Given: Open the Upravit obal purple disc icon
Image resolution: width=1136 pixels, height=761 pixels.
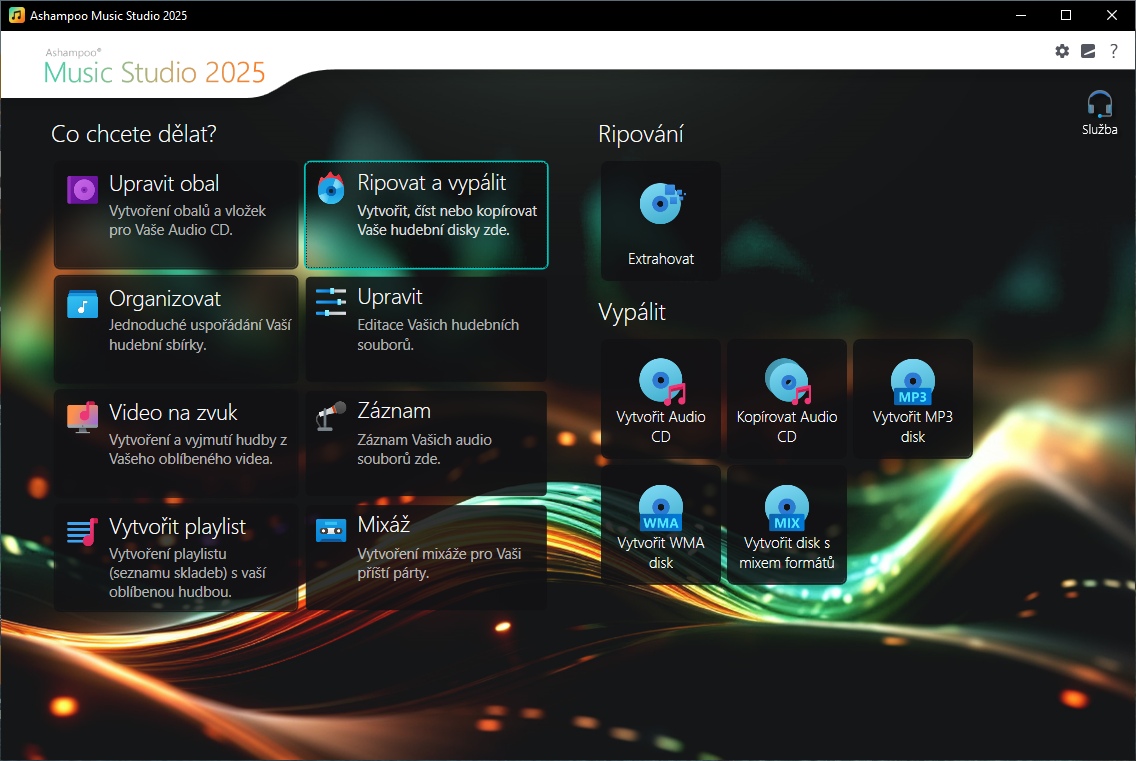Looking at the screenshot, I should coord(83,190).
